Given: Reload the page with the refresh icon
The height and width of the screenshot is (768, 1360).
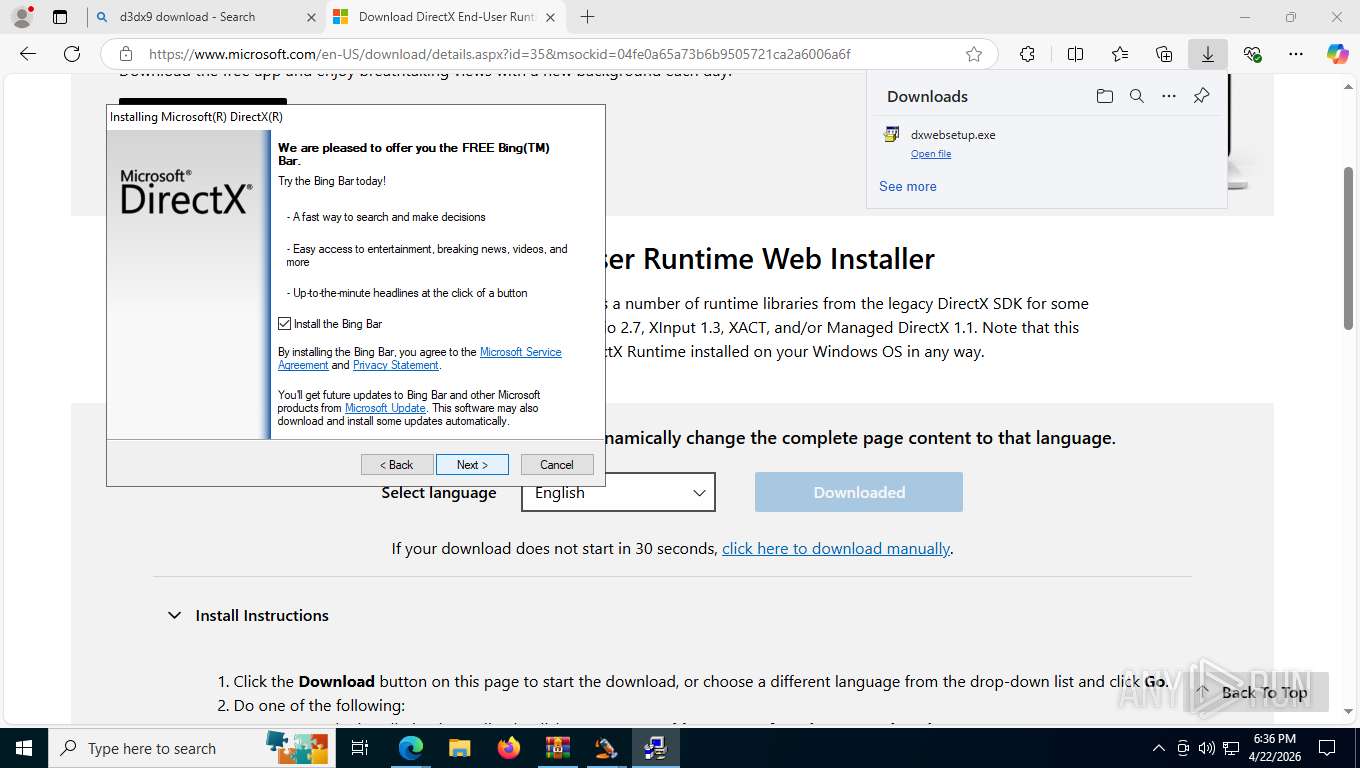Looking at the screenshot, I should pyautogui.click(x=72, y=54).
